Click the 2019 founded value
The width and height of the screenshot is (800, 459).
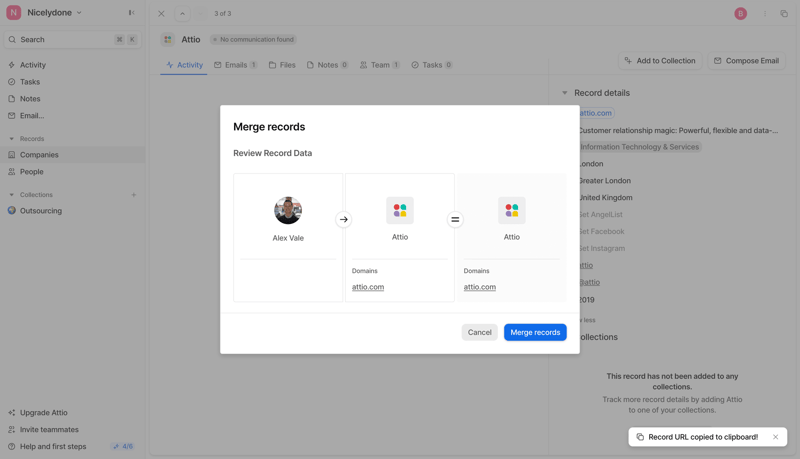tap(587, 300)
